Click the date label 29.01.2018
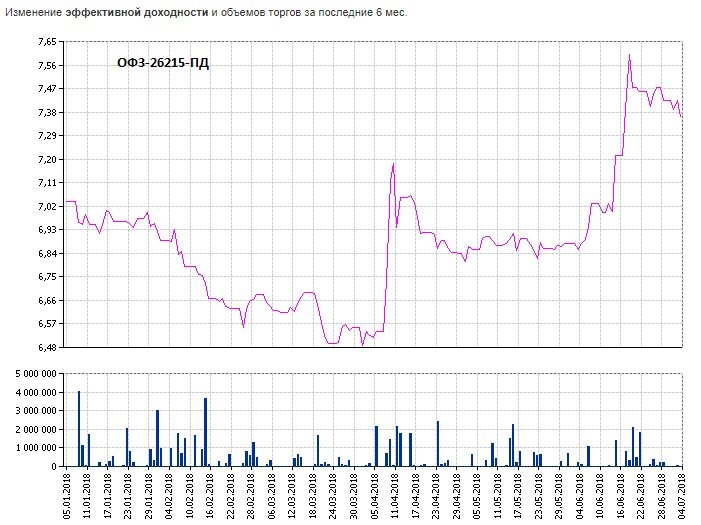 pyautogui.click(x=148, y=497)
